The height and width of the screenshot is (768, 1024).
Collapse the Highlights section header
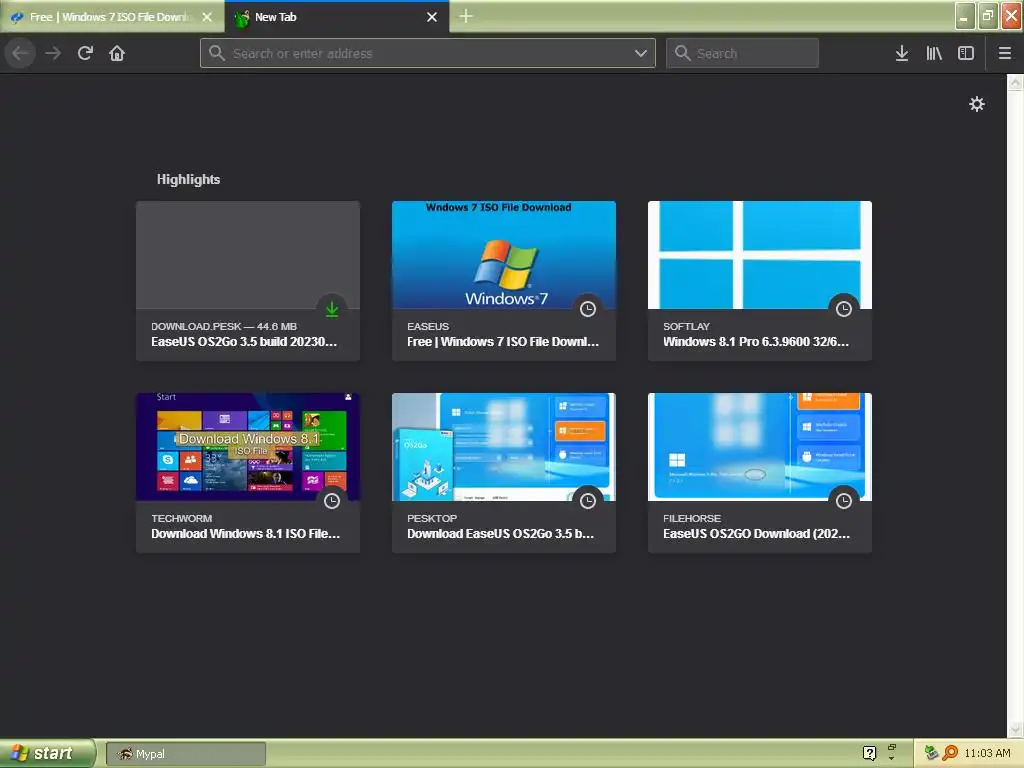tap(188, 180)
